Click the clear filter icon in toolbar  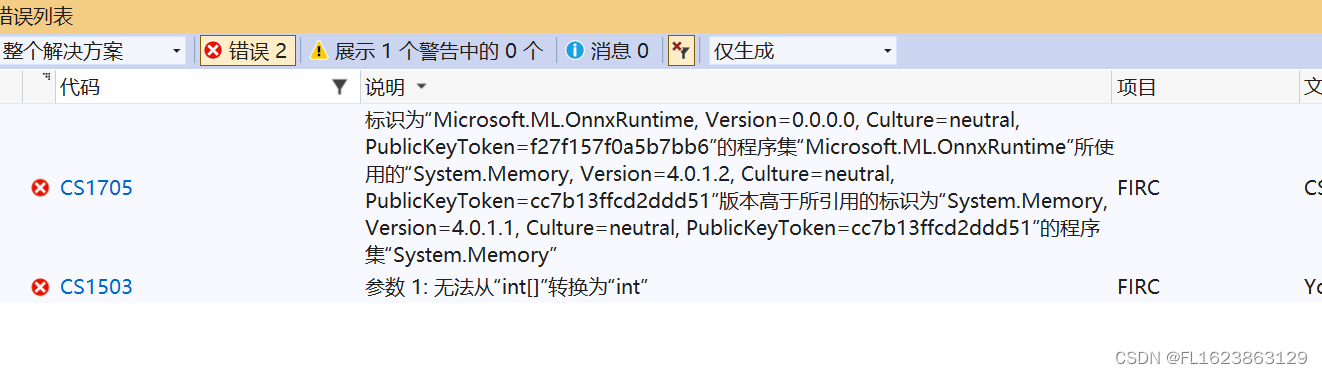point(680,50)
